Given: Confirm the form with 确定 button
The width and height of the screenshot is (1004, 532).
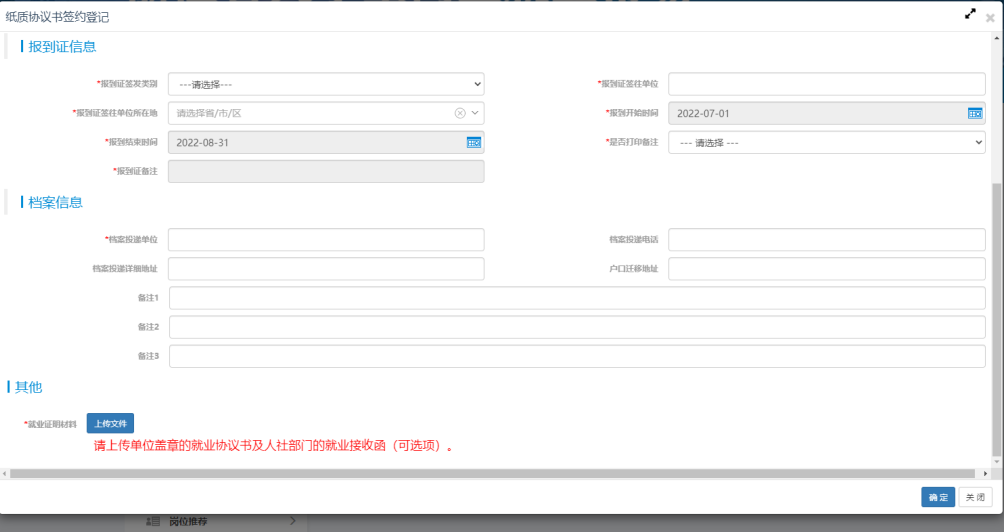Looking at the screenshot, I should point(937,497).
